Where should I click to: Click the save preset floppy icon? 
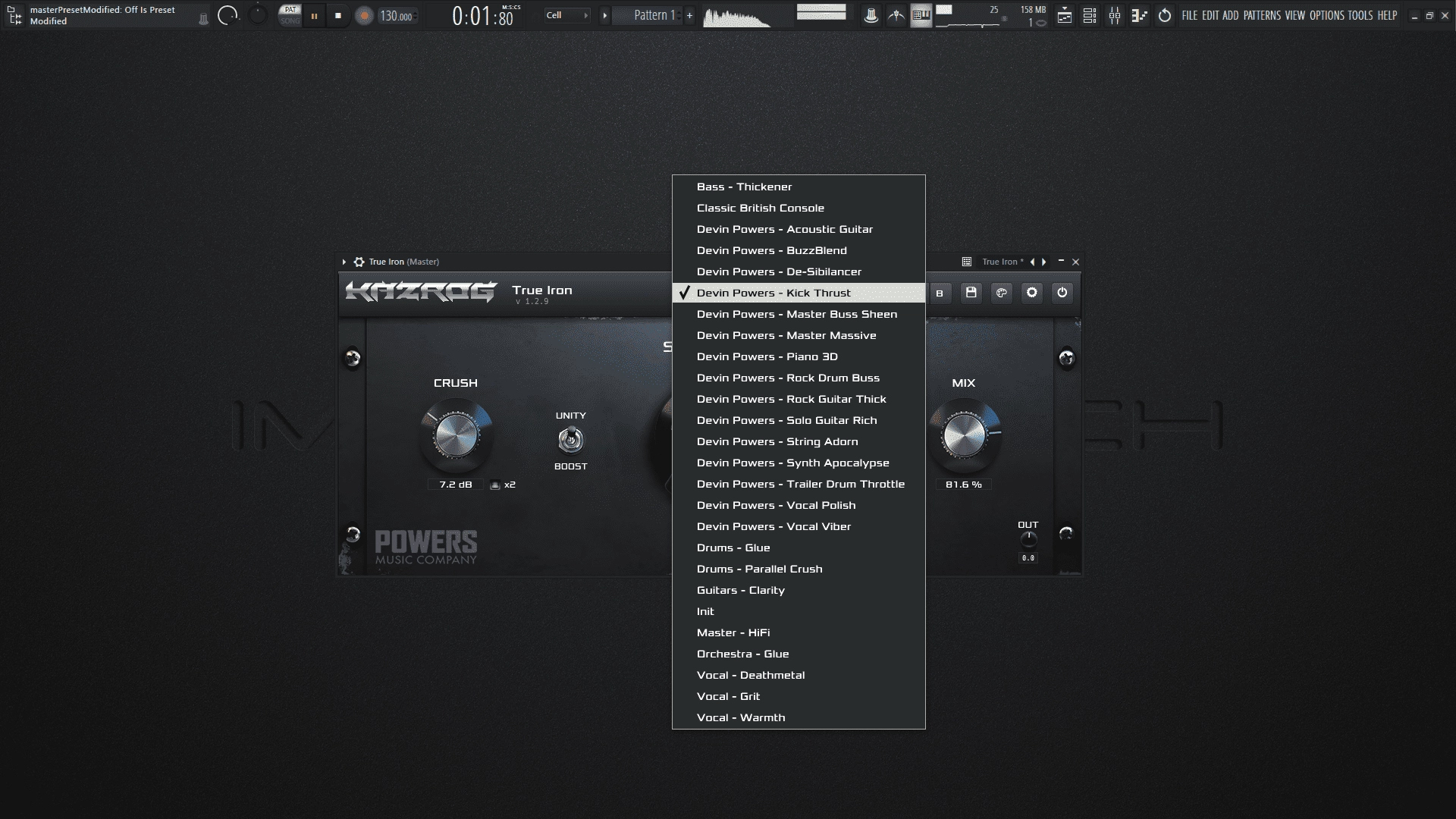pyautogui.click(x=971, y=293)
